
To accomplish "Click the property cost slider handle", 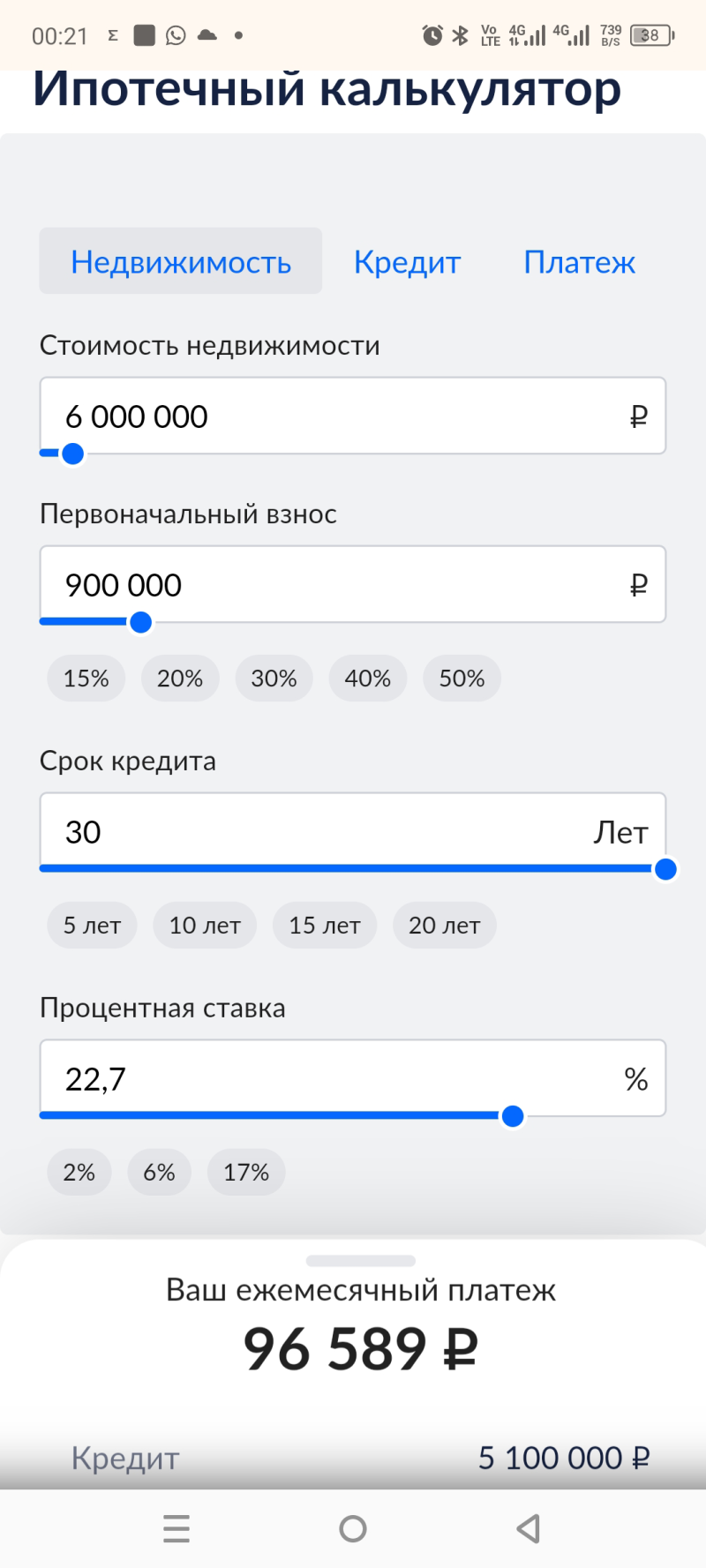I will pos(73,454).
